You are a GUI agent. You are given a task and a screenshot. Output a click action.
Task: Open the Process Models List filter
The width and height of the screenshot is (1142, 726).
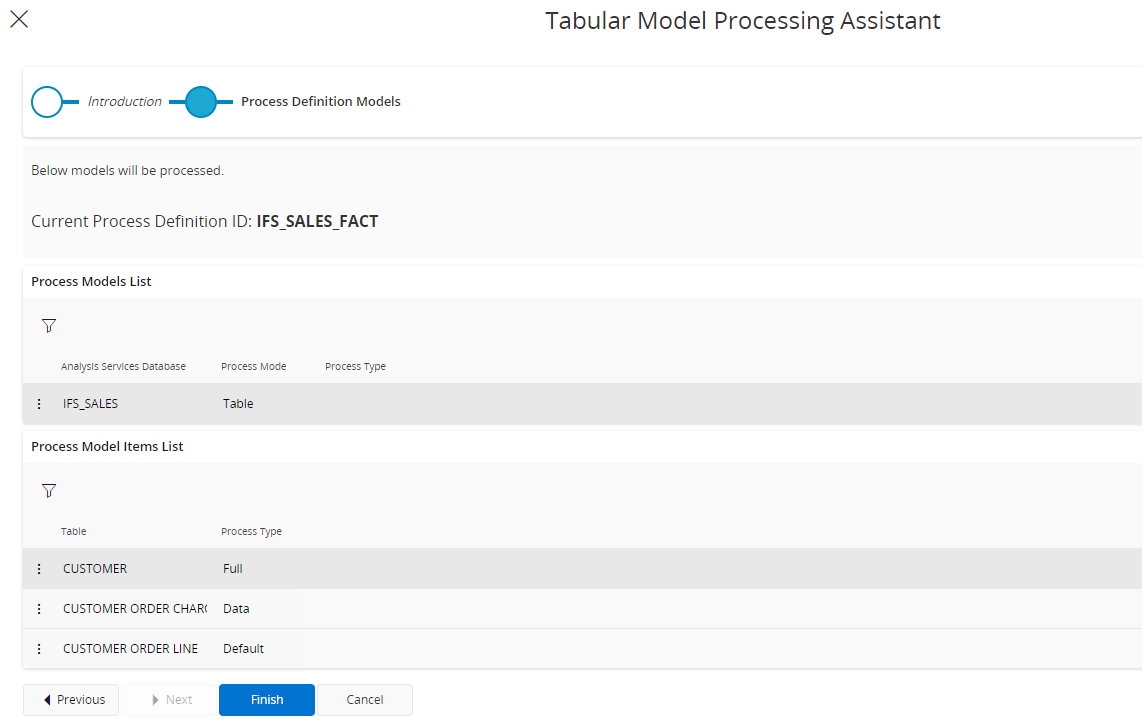coord(48,324)
